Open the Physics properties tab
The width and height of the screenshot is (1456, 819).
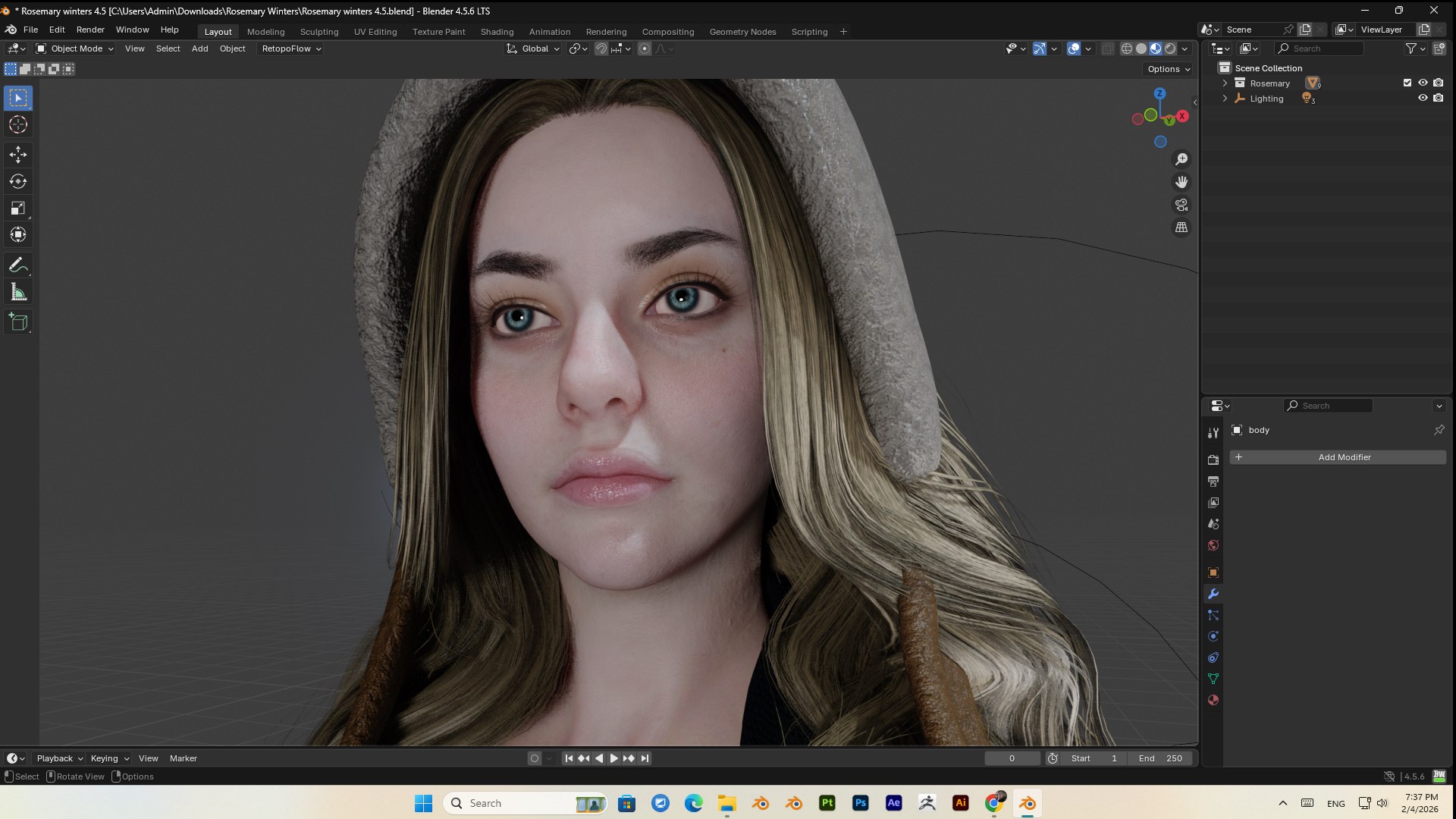click(x=1213, y=636)
